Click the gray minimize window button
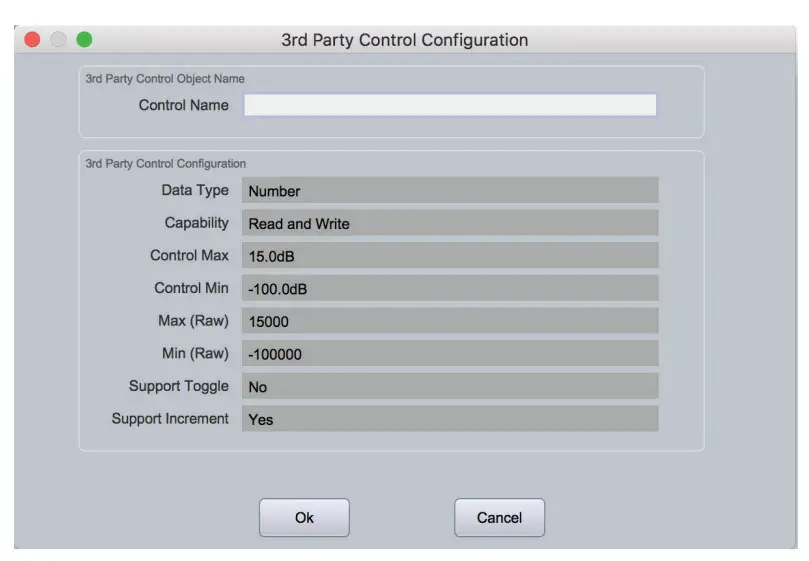 point(58,40)
